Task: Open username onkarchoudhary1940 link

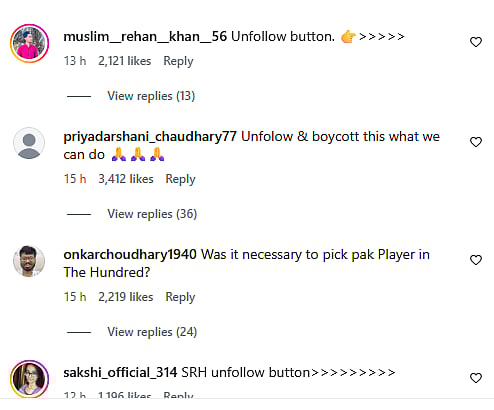Action: coord(130,255)
